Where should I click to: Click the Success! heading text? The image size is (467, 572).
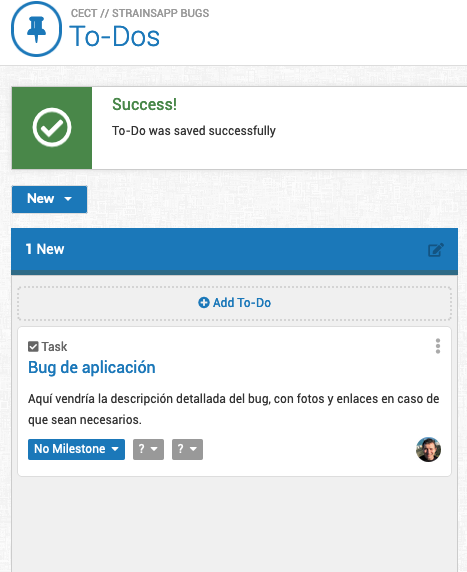click(x=144, y=105)
